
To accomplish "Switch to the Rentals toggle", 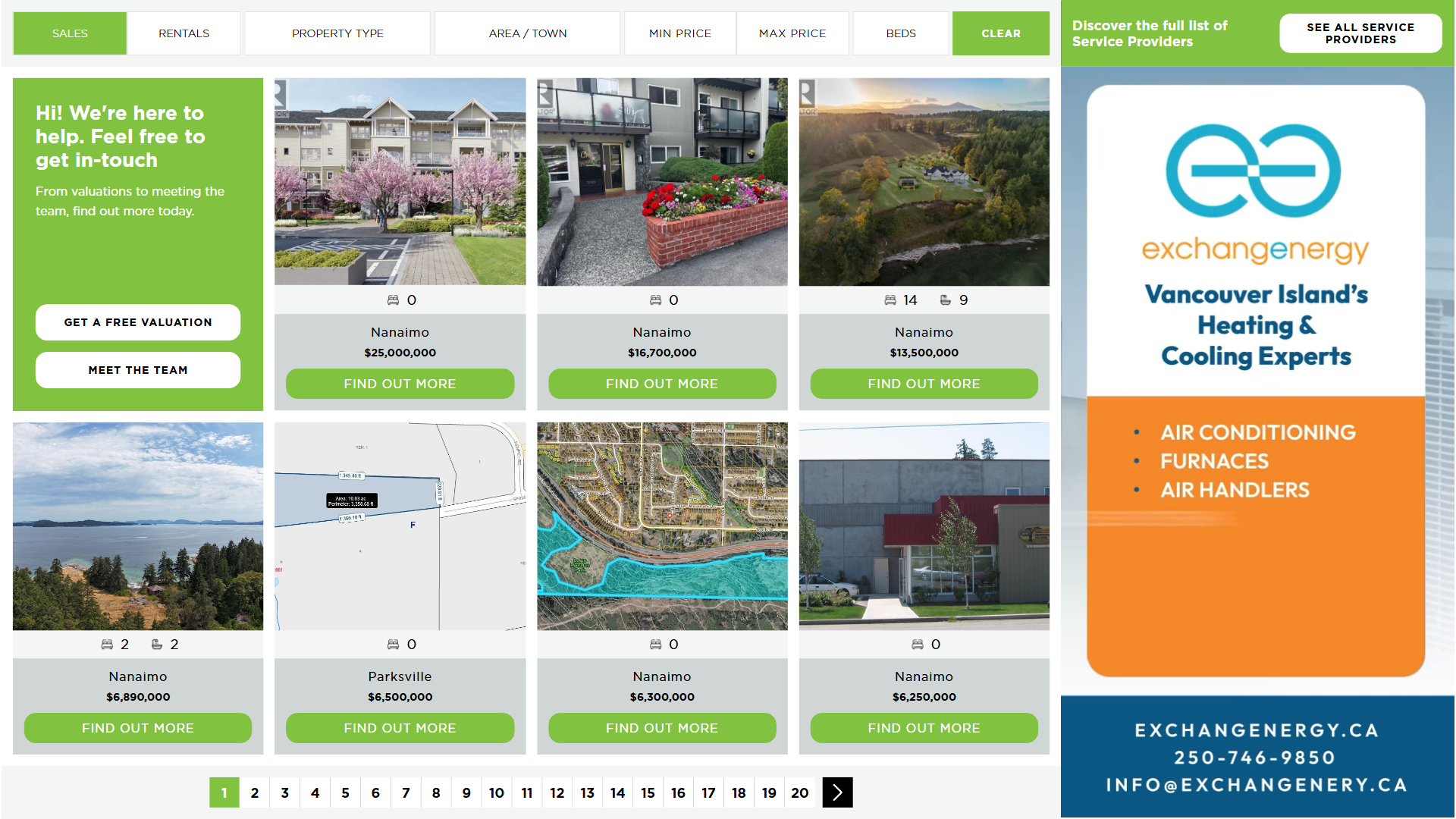I will (184, 33).
